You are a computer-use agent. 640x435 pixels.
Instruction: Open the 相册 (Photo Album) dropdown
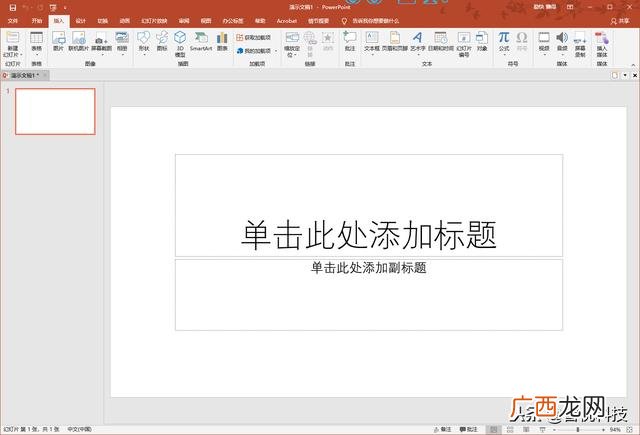coord(122,43)
